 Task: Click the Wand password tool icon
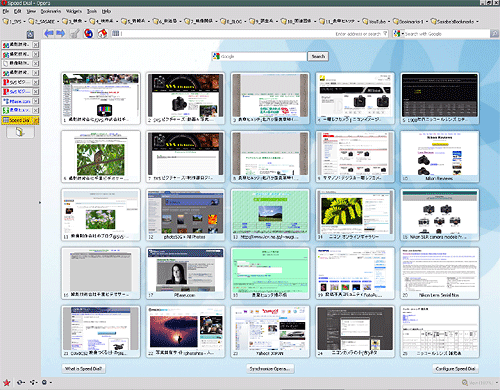(x=75, y=33)
